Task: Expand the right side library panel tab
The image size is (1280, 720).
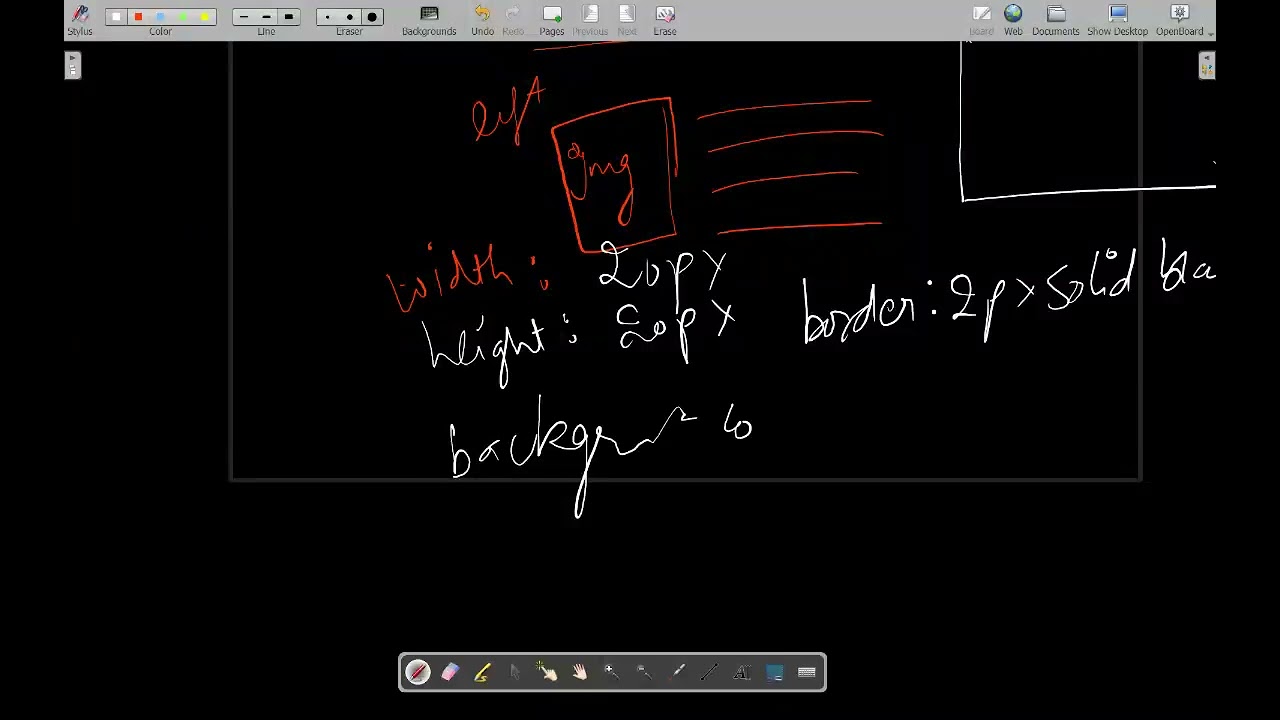Action: point(1207,65)
